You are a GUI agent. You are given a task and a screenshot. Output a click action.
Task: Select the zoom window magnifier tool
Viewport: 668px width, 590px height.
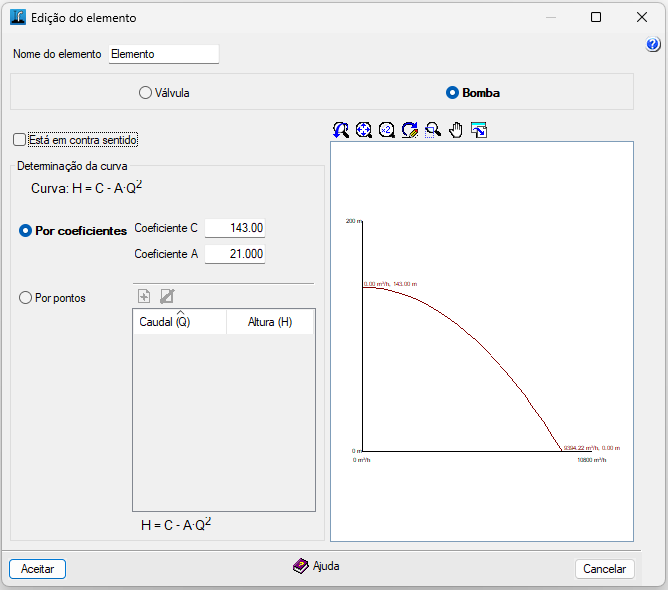point(433,130)
